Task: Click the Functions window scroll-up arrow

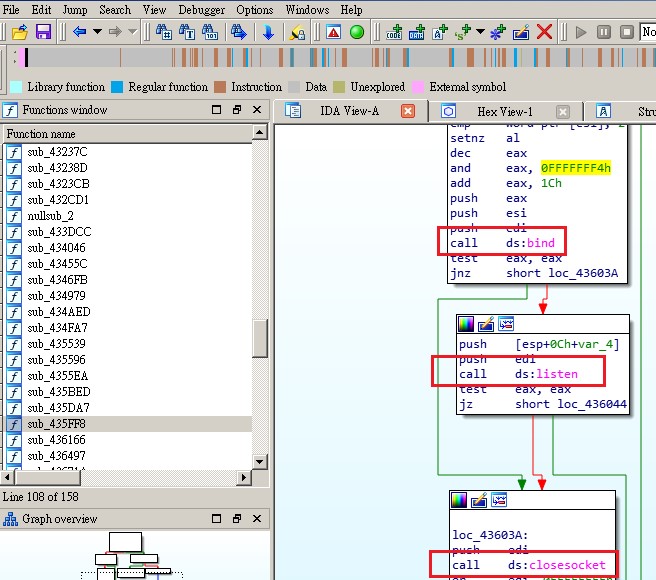Action: [x=259, y=133]
